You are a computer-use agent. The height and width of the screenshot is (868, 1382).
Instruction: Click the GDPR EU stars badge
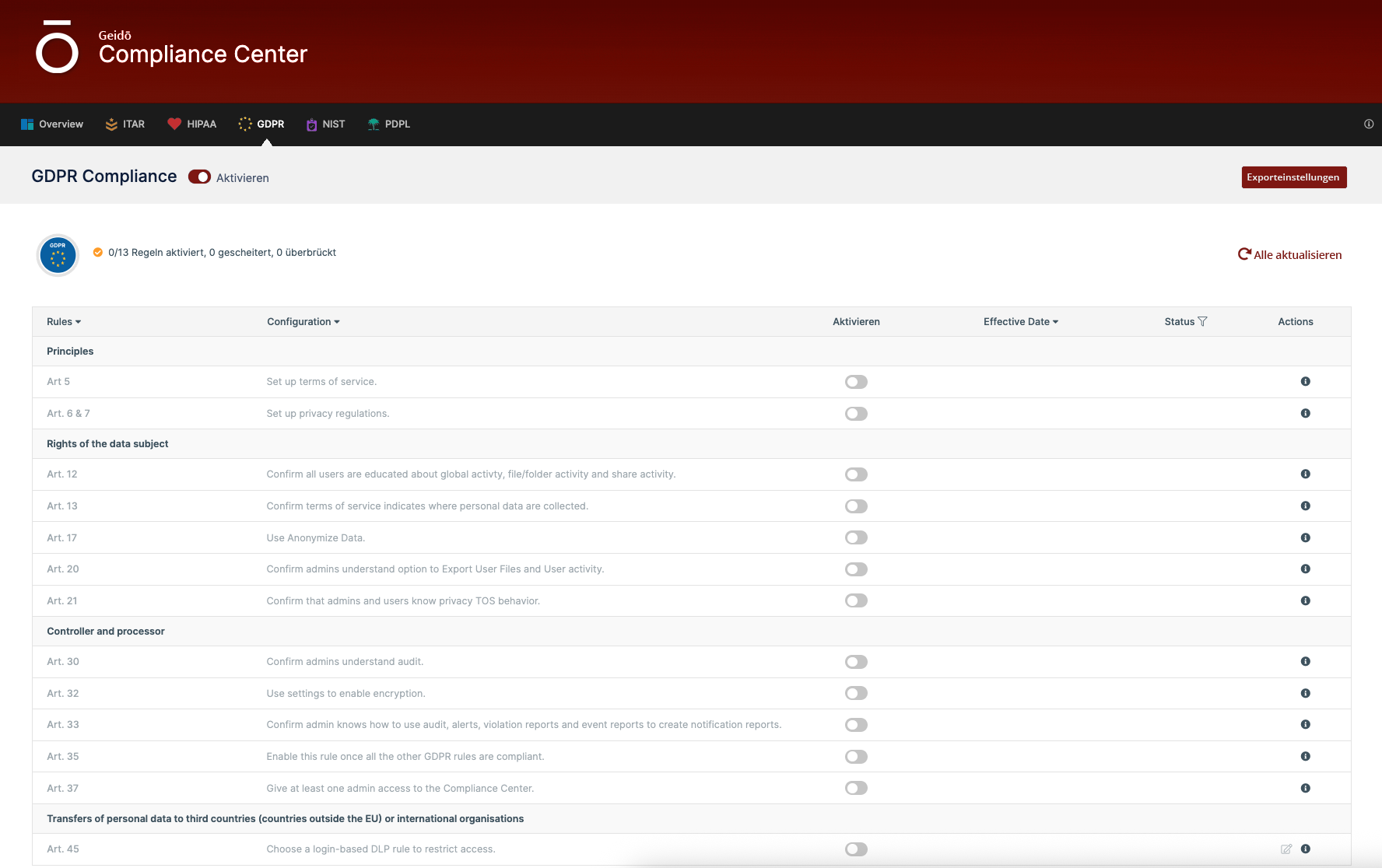click(58, 255)
